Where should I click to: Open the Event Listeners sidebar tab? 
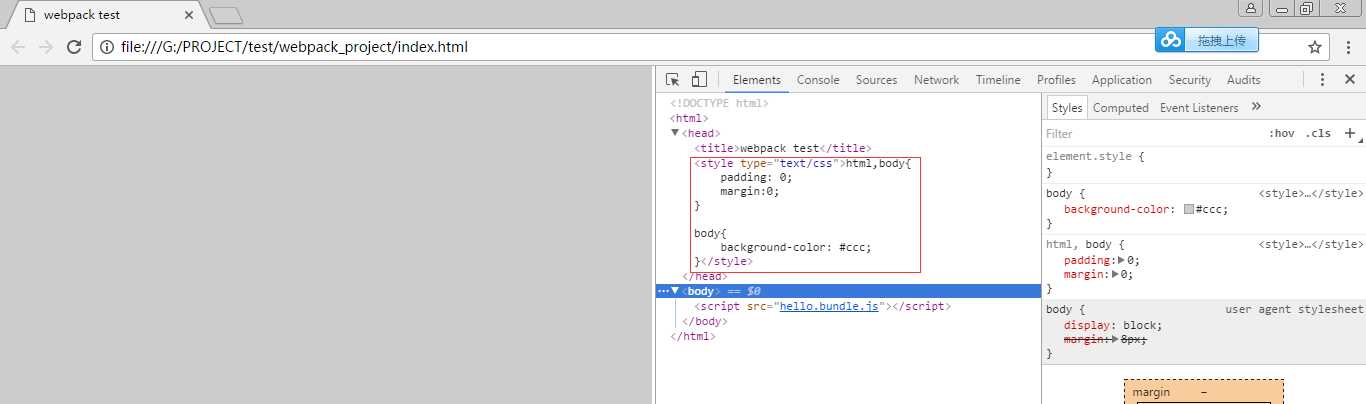click(1199, 108)
